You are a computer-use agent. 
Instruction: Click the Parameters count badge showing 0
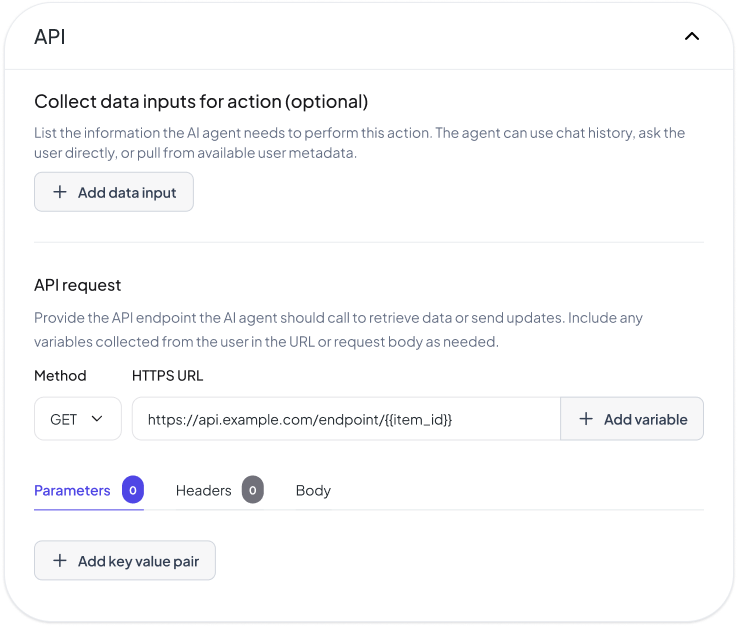pyautogui.click(x=133, y=490)
